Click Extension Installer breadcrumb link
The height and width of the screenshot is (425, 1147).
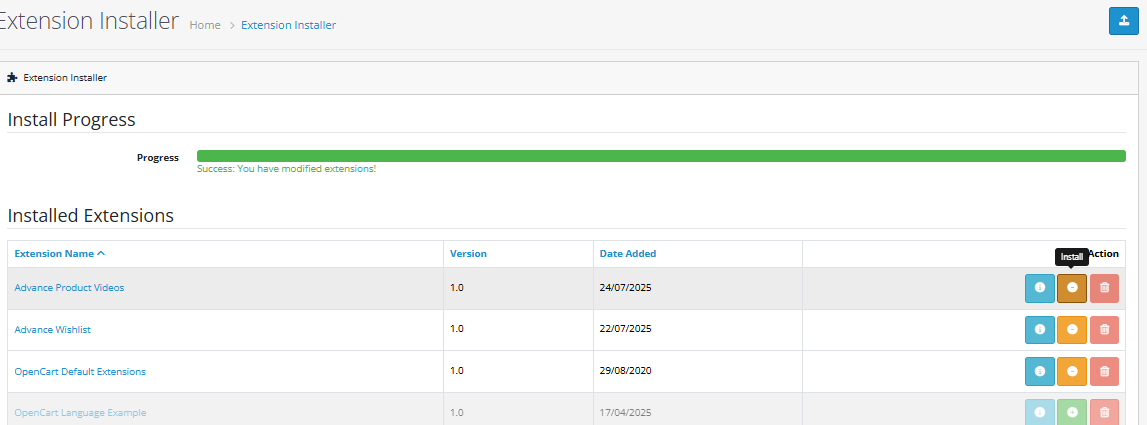point(288,25)
